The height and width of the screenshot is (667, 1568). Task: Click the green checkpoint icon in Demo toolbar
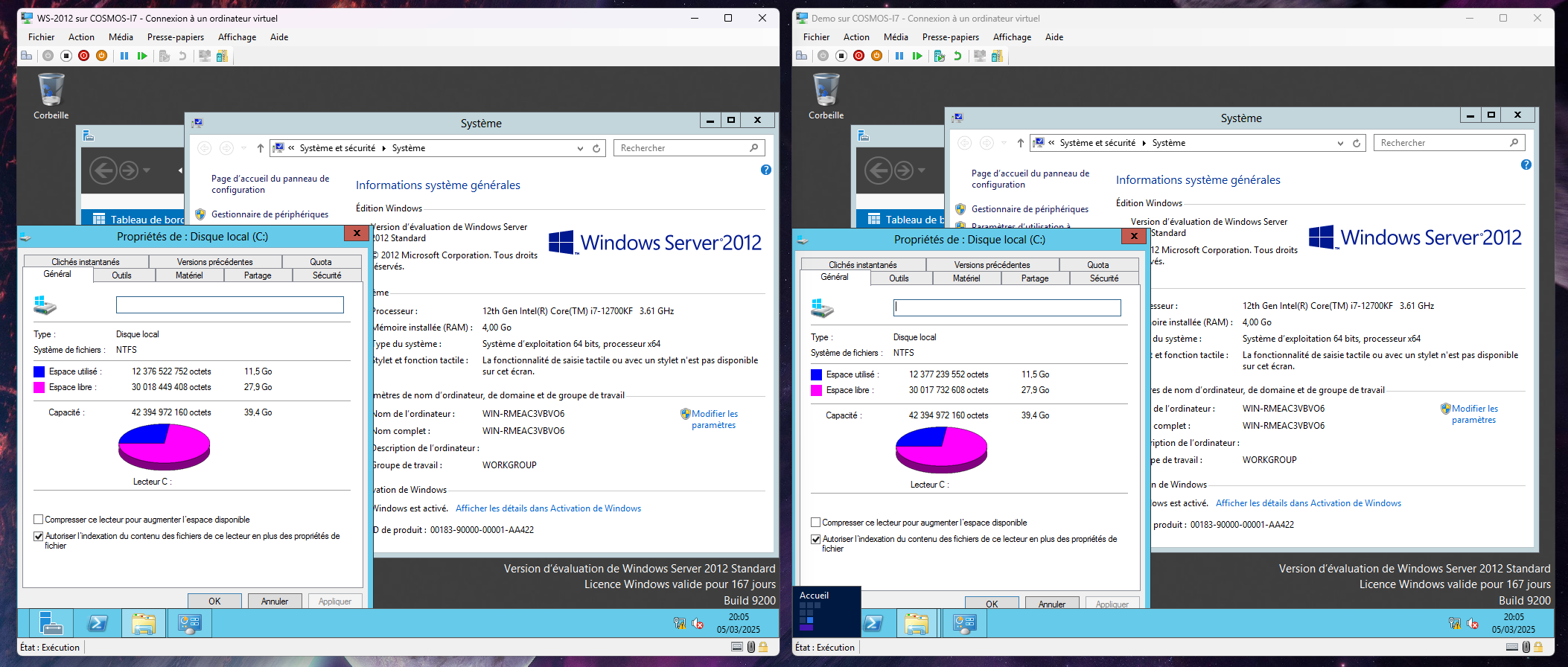(x=939, y=56)
